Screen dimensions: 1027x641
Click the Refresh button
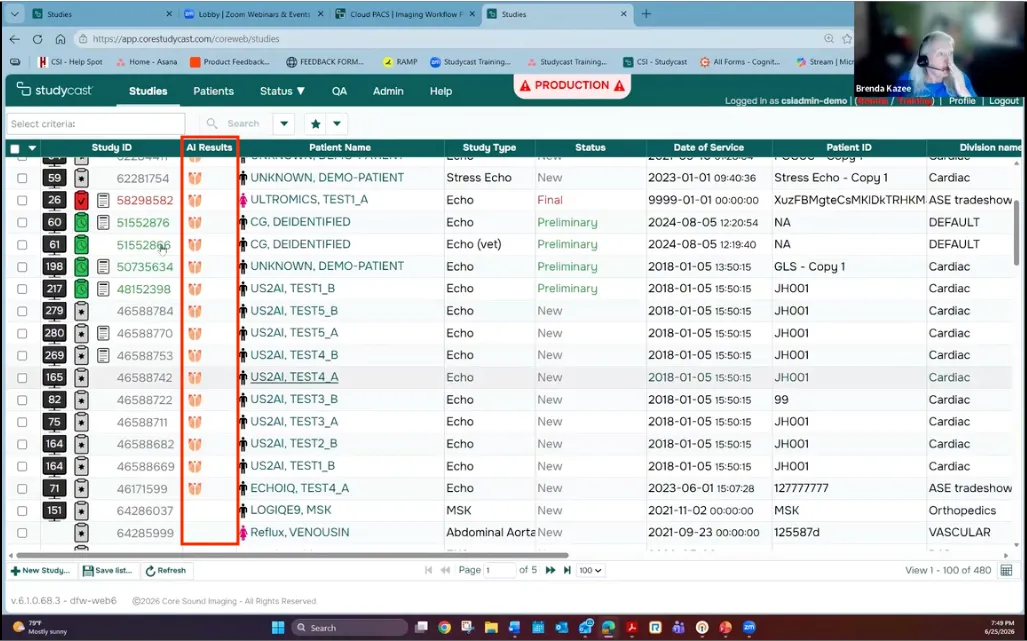[166, 570]
